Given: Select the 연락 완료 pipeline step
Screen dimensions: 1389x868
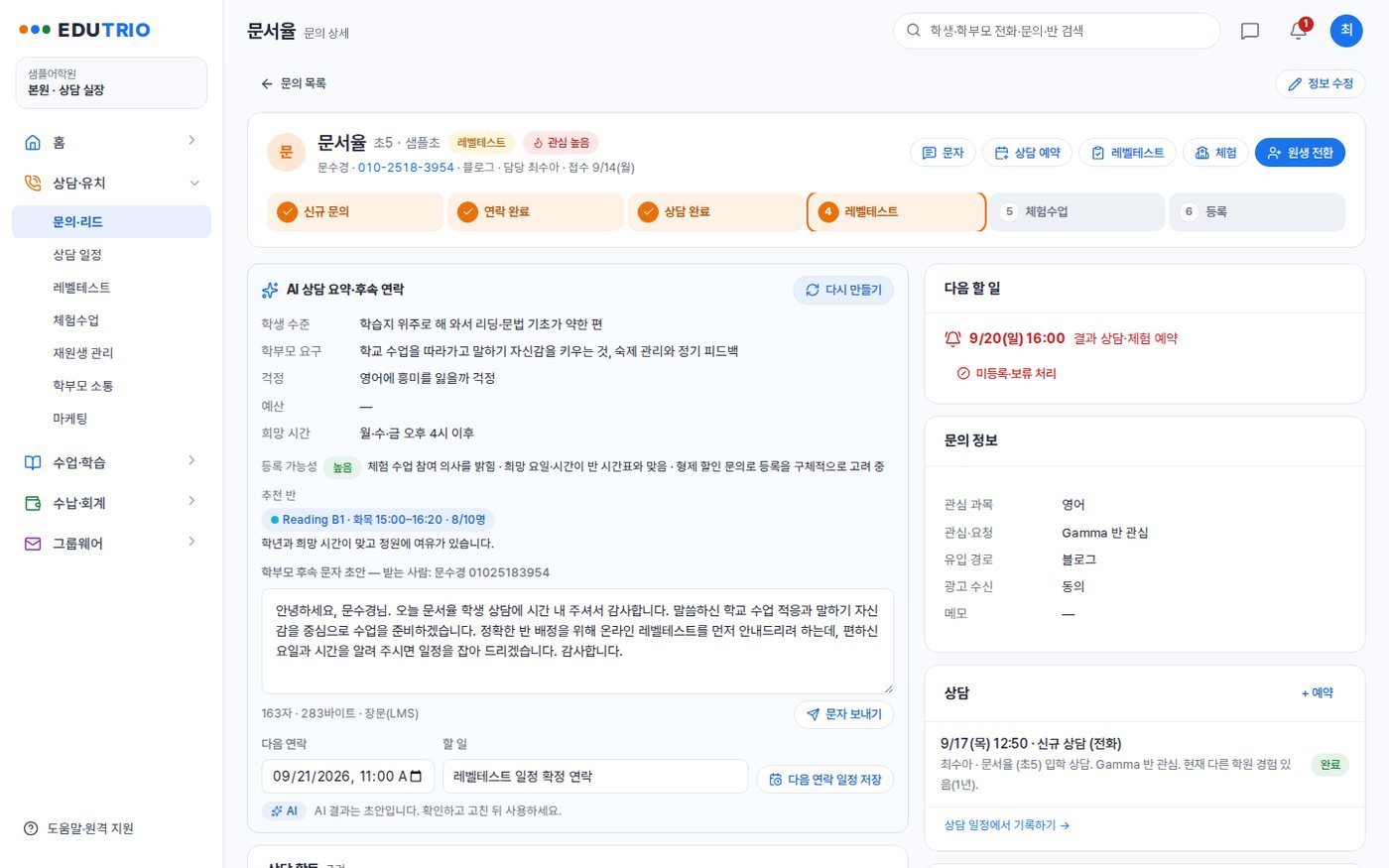Looking at the screenshot, I should tap(536, 211).
